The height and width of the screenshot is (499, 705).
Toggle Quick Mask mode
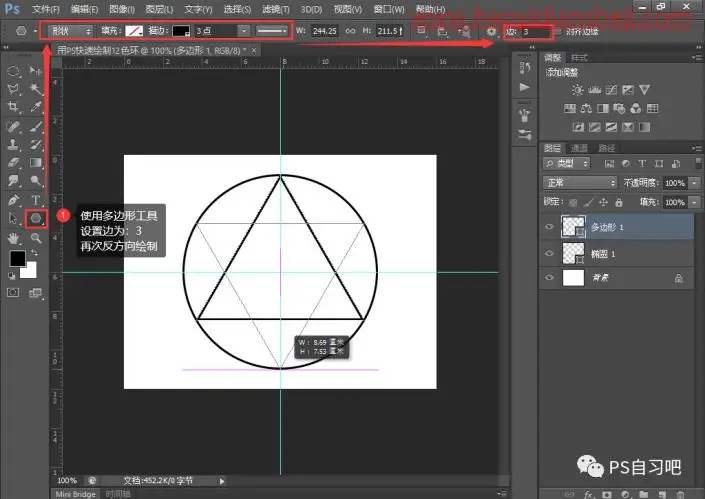click(x=13, y=293)
